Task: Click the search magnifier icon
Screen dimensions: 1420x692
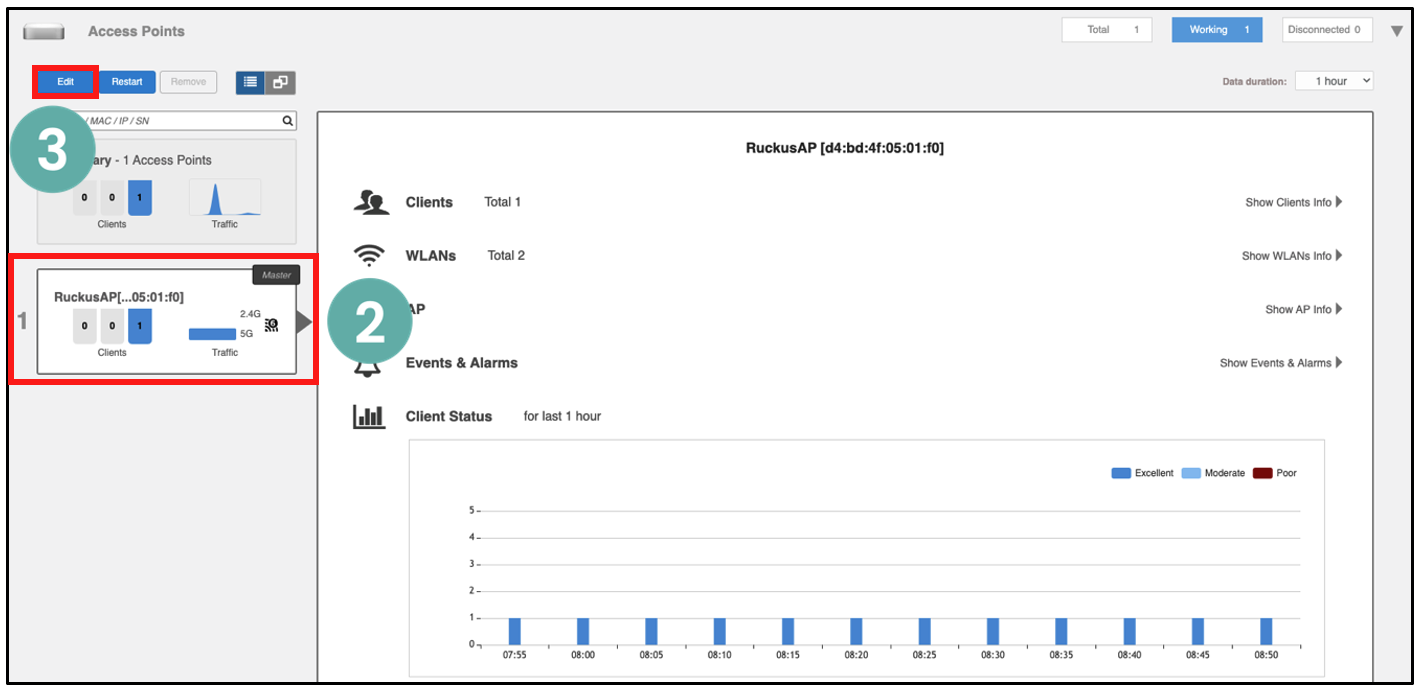Action: [x=288, y=121]
